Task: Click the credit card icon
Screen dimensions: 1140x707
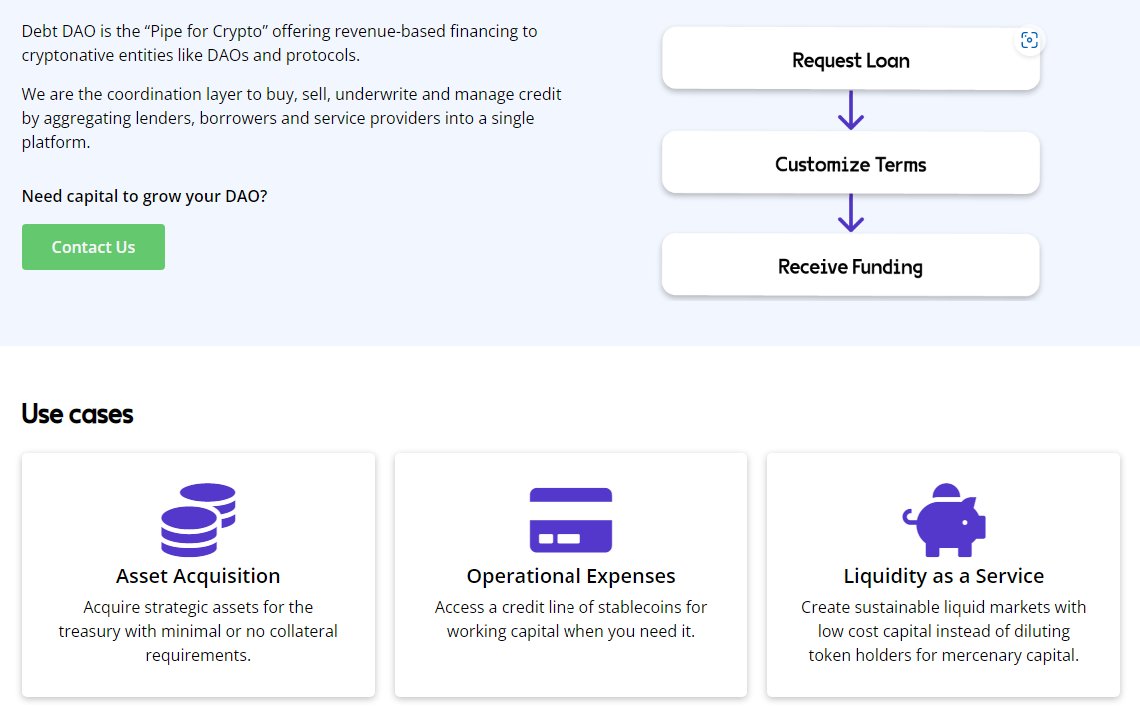Action: [x=570, y=520]
